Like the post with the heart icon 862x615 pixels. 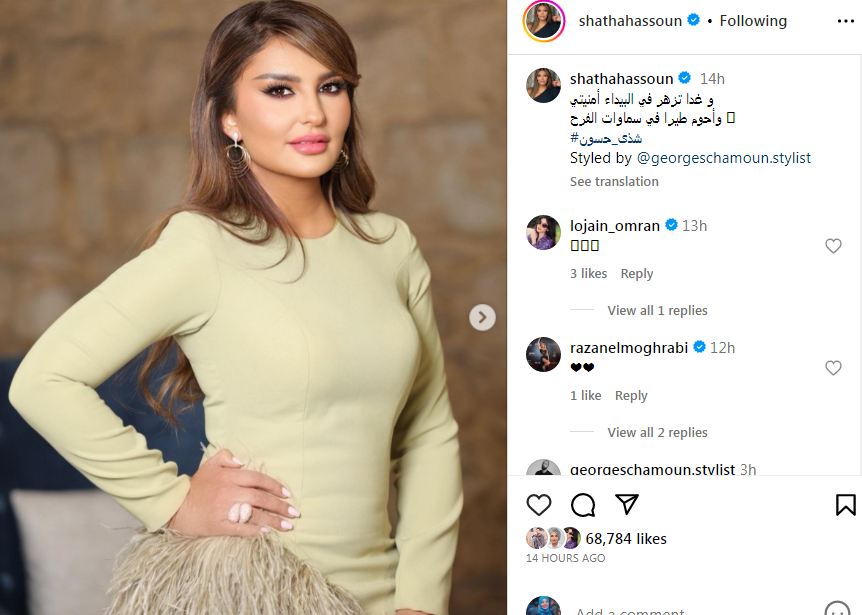pos(539,505)
